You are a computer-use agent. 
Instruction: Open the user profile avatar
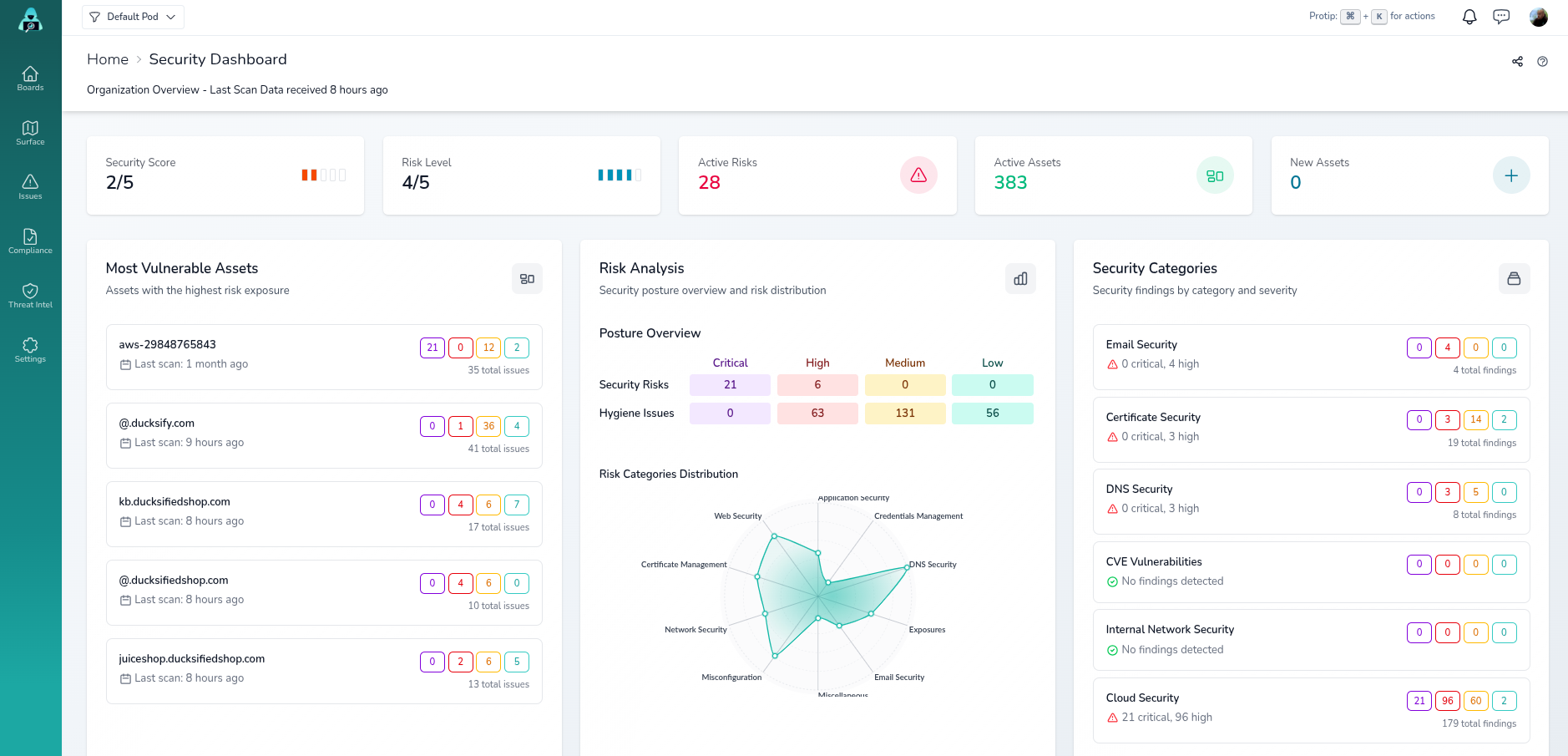pos(1538,17)
